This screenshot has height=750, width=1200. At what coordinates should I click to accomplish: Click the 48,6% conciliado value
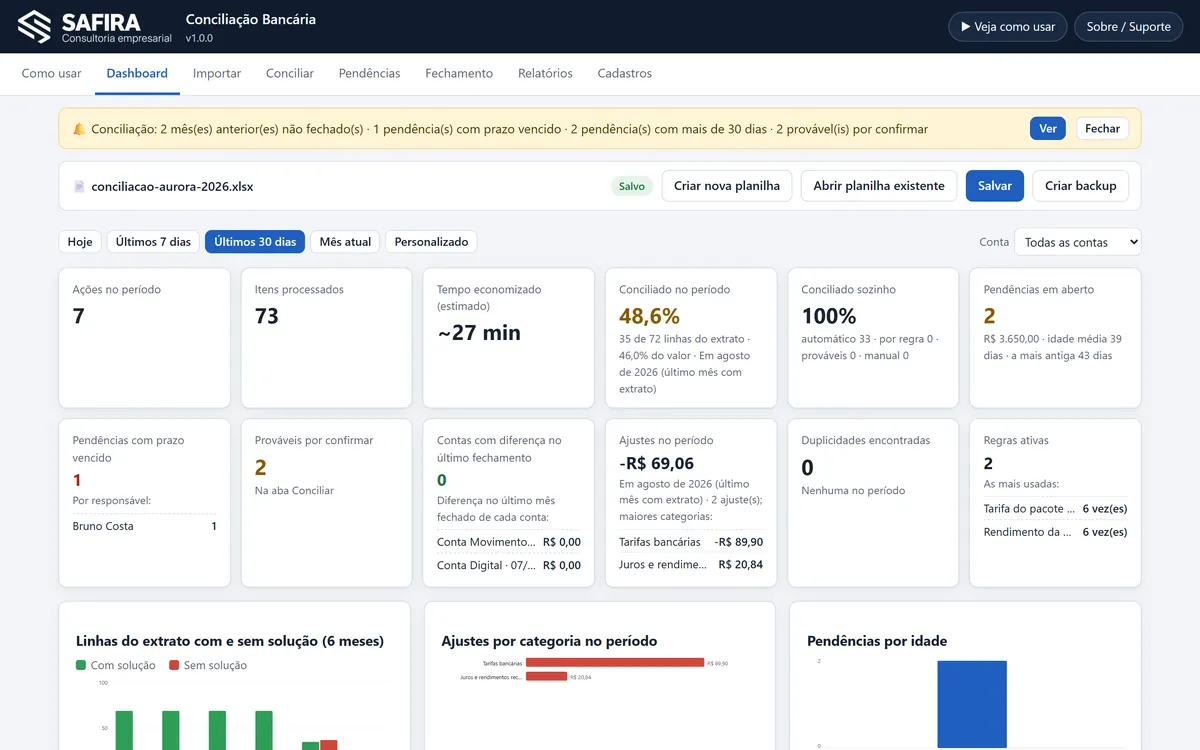click(649, 316)
